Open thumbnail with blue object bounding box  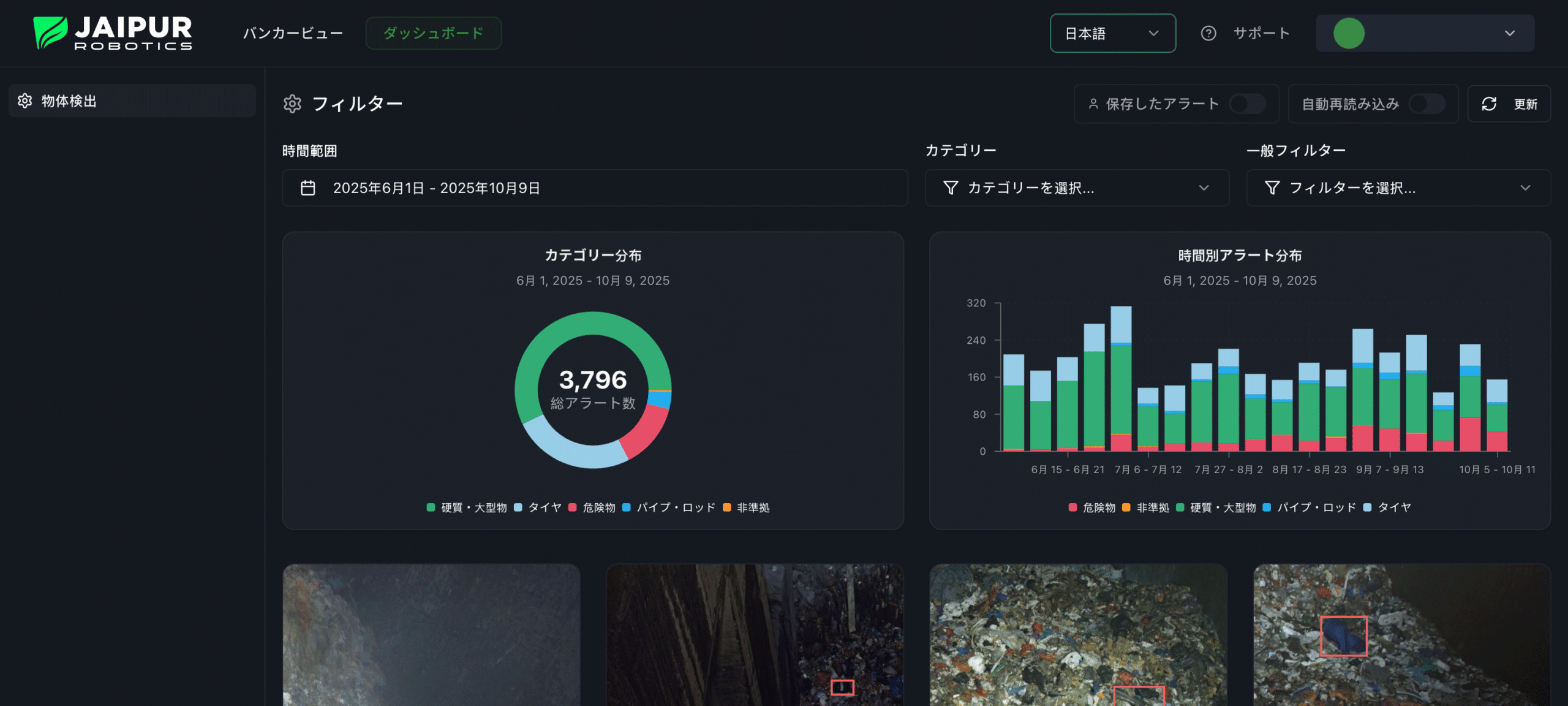[x=1401, y=634]
